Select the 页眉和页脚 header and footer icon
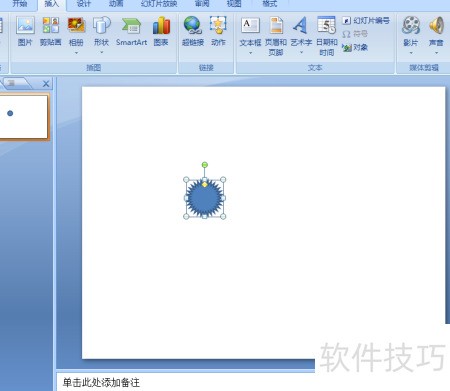This screenshot has height=391, width=450. coord(276,36)
